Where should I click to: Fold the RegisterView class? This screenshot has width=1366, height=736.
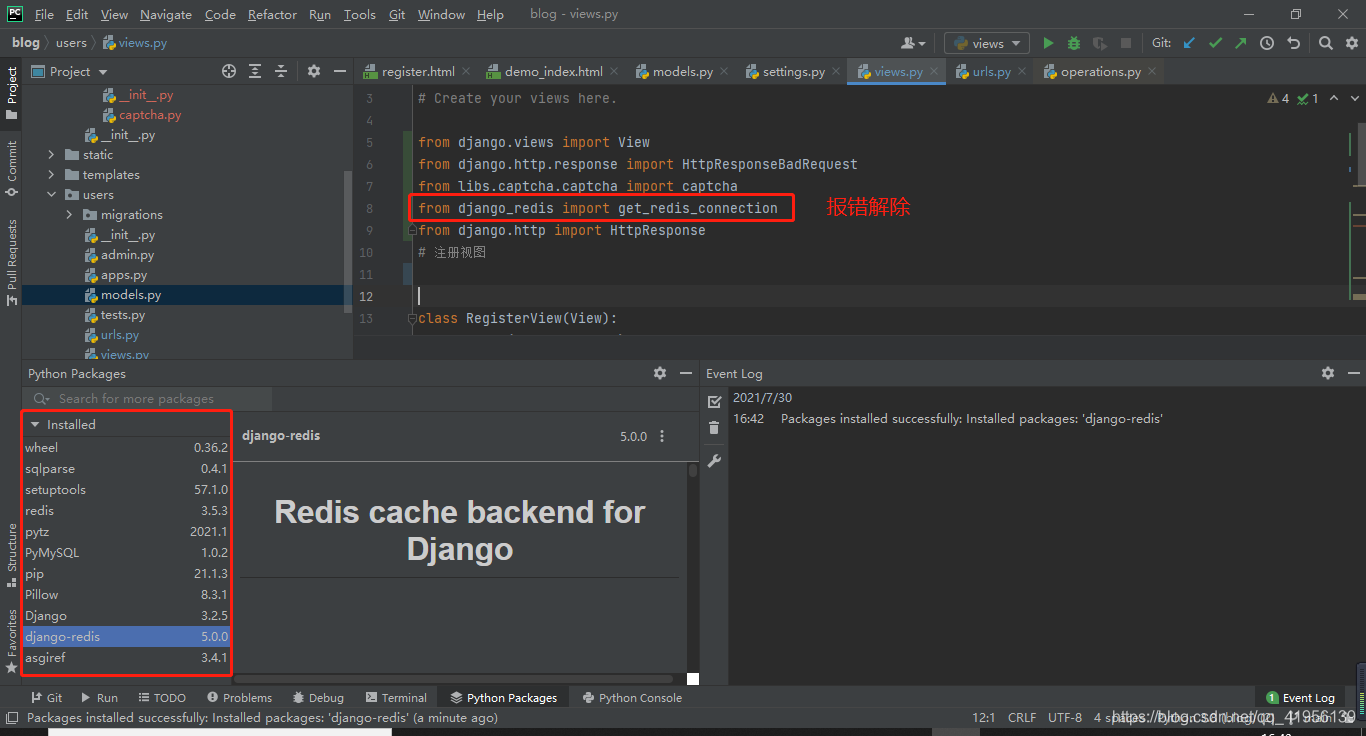(x=411, y=319)
